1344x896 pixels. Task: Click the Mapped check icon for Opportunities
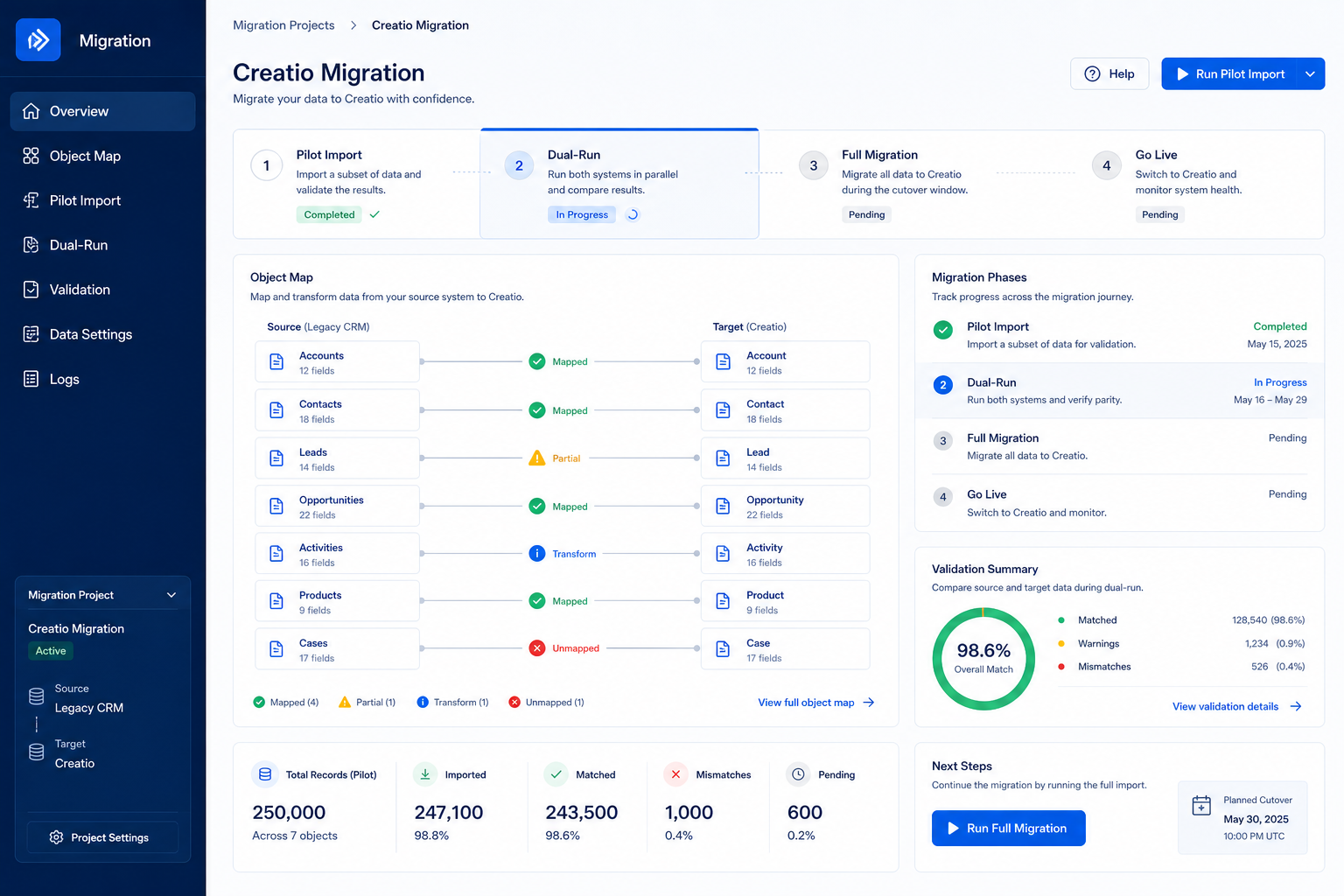(x=537, y=507)
